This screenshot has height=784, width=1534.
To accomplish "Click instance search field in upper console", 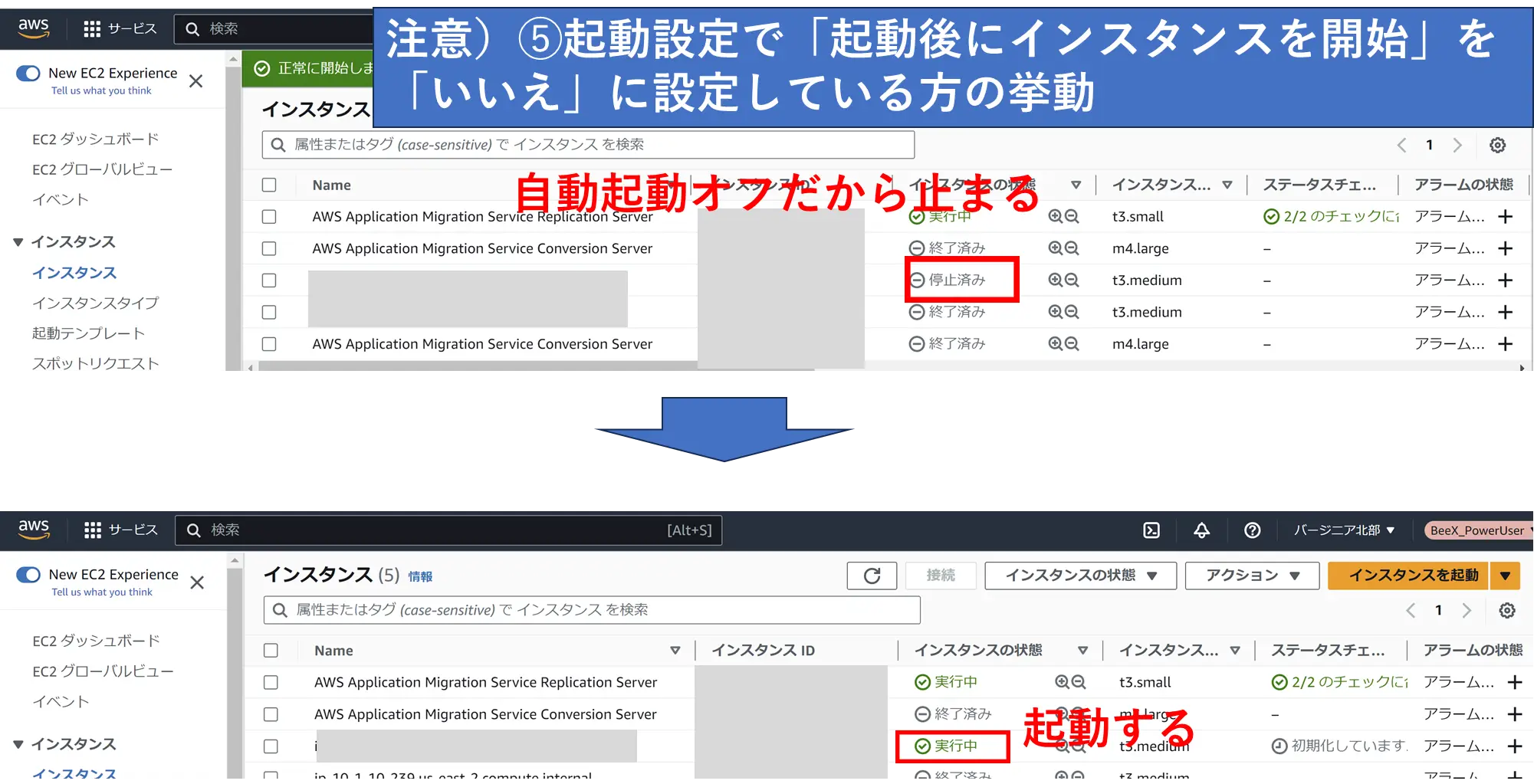I will (x=588, y=145).
